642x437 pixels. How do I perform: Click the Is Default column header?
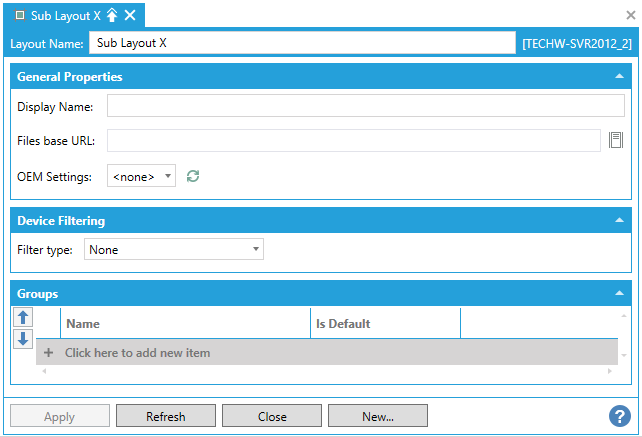(385, 324)
